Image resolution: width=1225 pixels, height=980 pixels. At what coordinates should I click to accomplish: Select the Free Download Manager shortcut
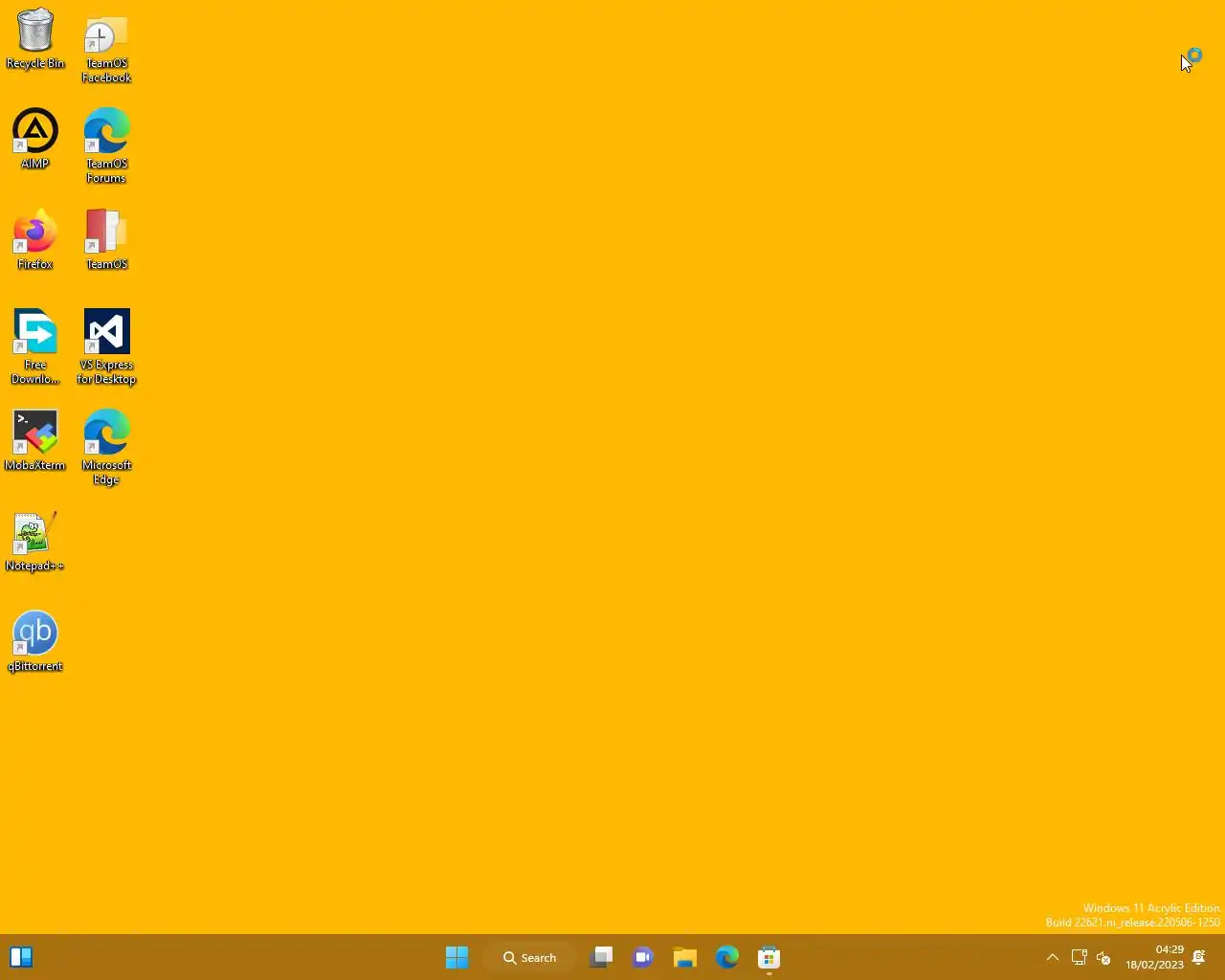(35, 346)
